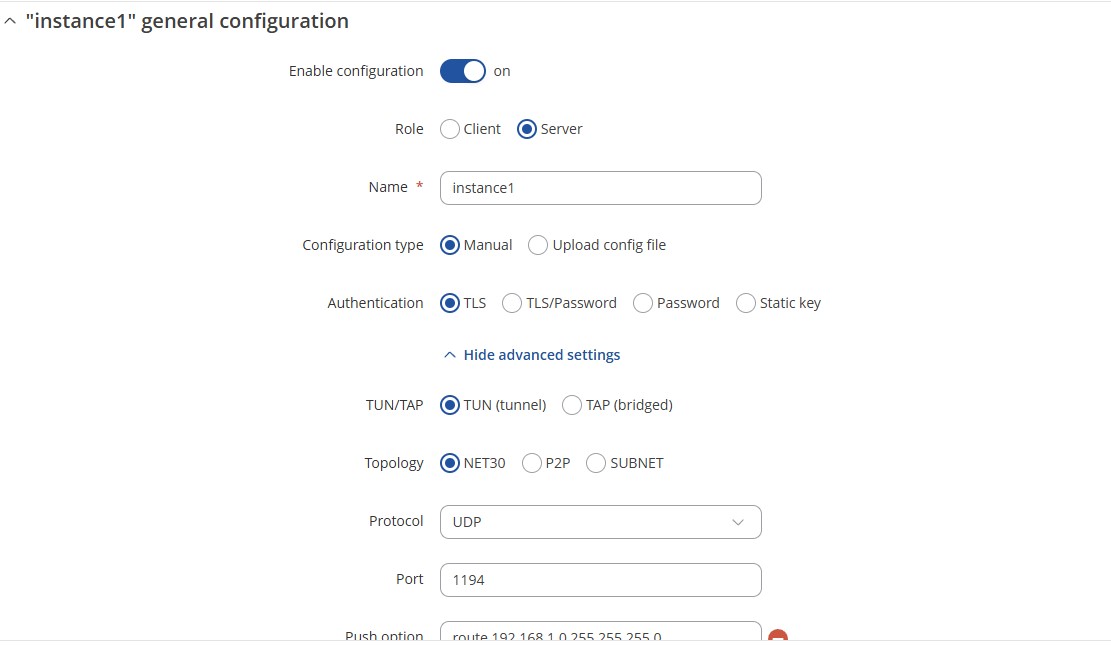Image resolution: width=1111 pixels, height=651 pixels.
Task: Select TLS/Password authentication
Action: 512,303
